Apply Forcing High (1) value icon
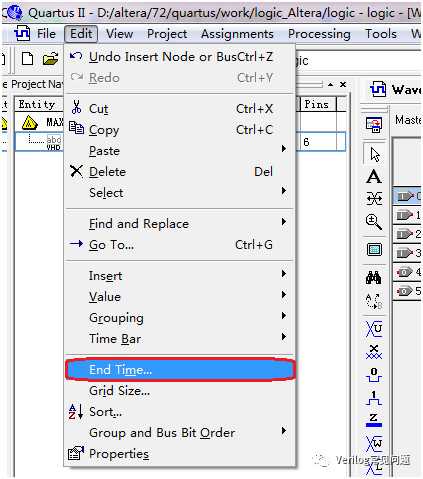The width and height of the screenshot is (423, 479). [x=374, y=398]
